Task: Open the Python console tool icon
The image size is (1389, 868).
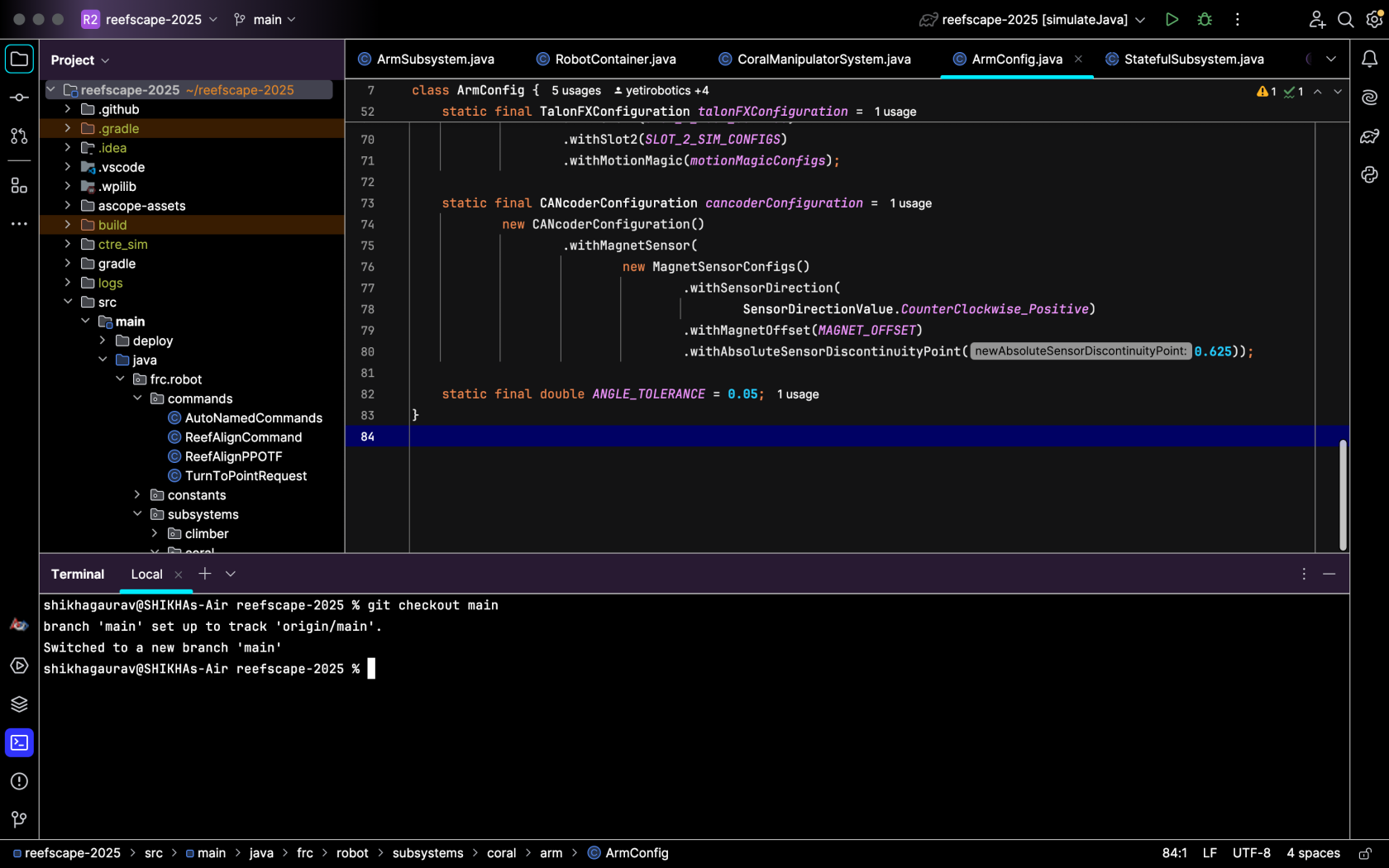Action: pos(1370,174)
